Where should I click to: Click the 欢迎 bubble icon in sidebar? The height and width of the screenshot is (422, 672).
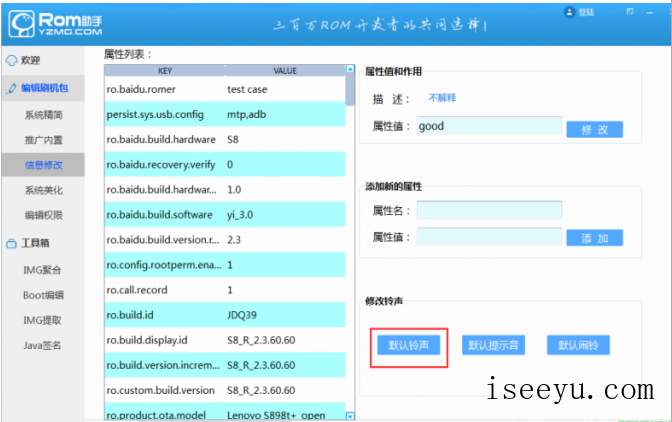(12, 60)
